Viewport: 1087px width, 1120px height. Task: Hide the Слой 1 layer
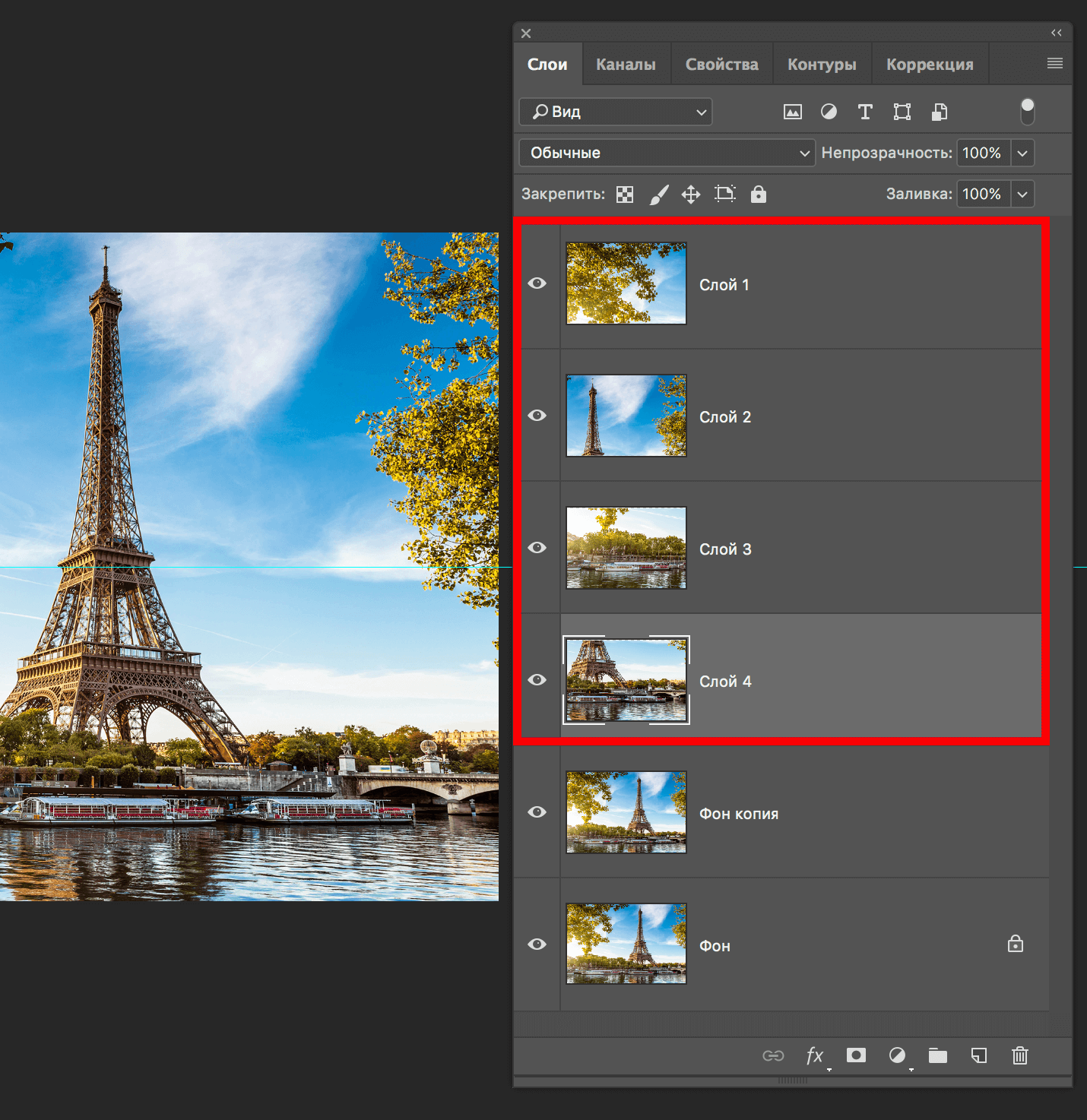(x=537, y=283)
